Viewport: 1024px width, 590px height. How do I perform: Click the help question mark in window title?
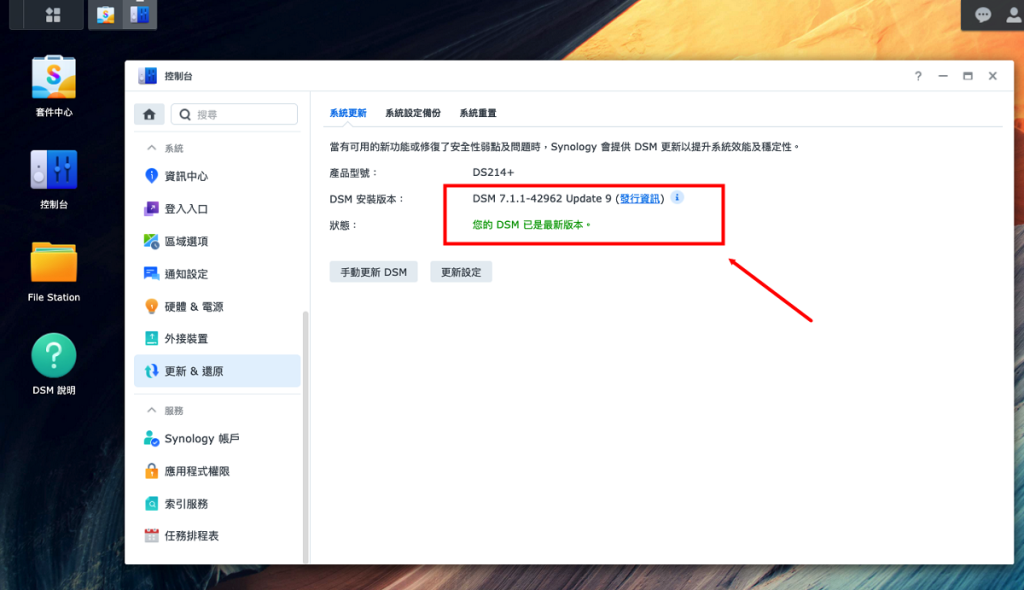click(x=918, y=76)
